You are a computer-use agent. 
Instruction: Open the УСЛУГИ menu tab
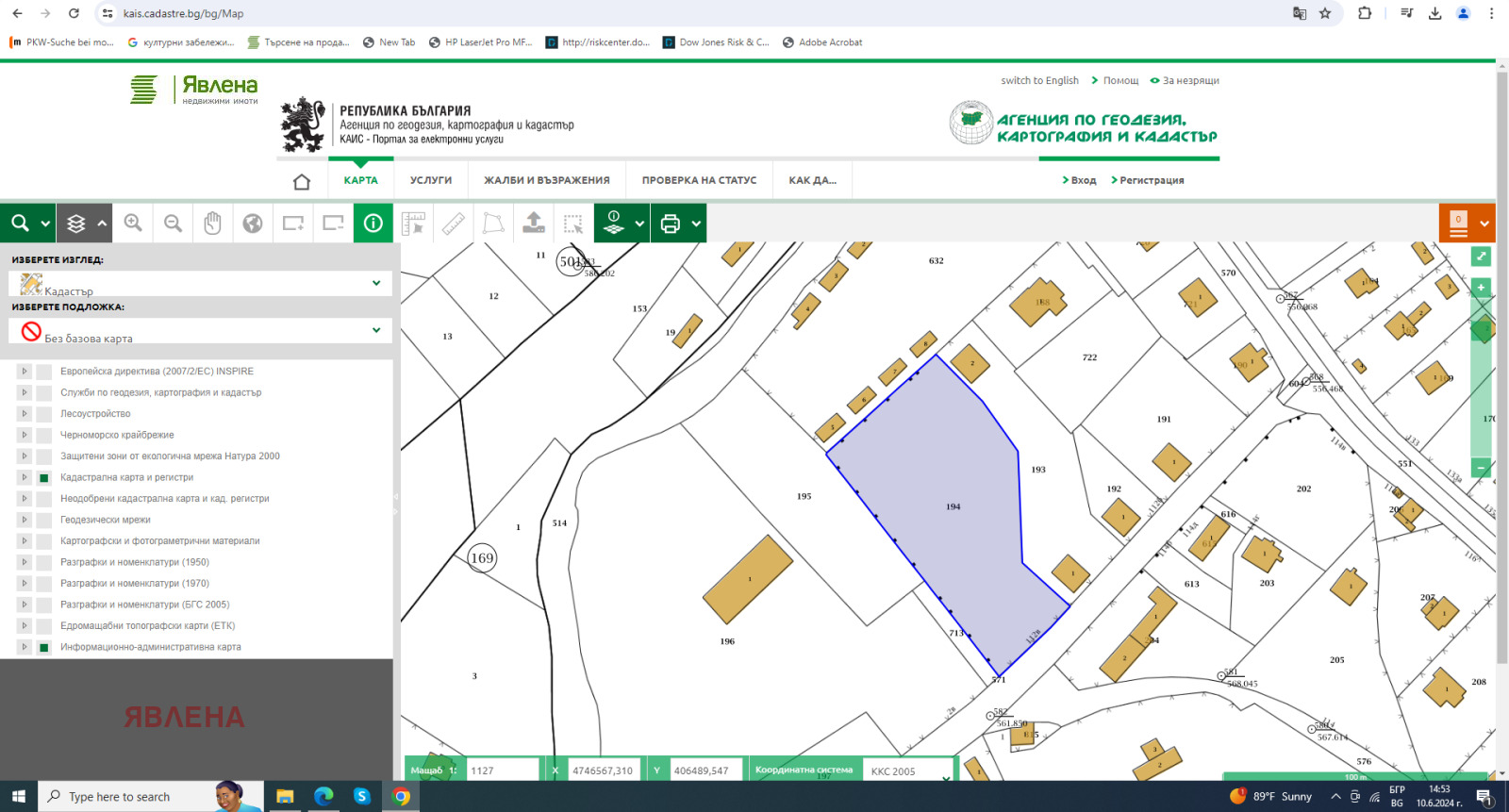[431, 180]
